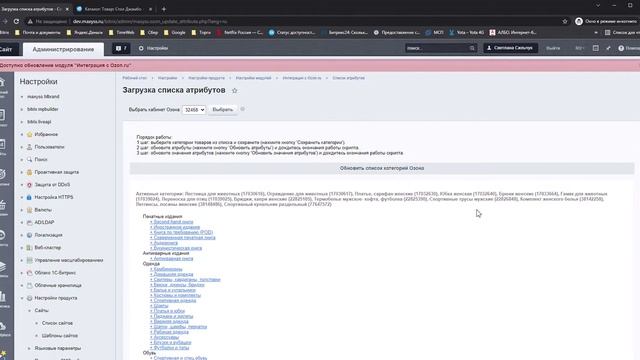Collapse the Настройки продукта tree node

22,298
